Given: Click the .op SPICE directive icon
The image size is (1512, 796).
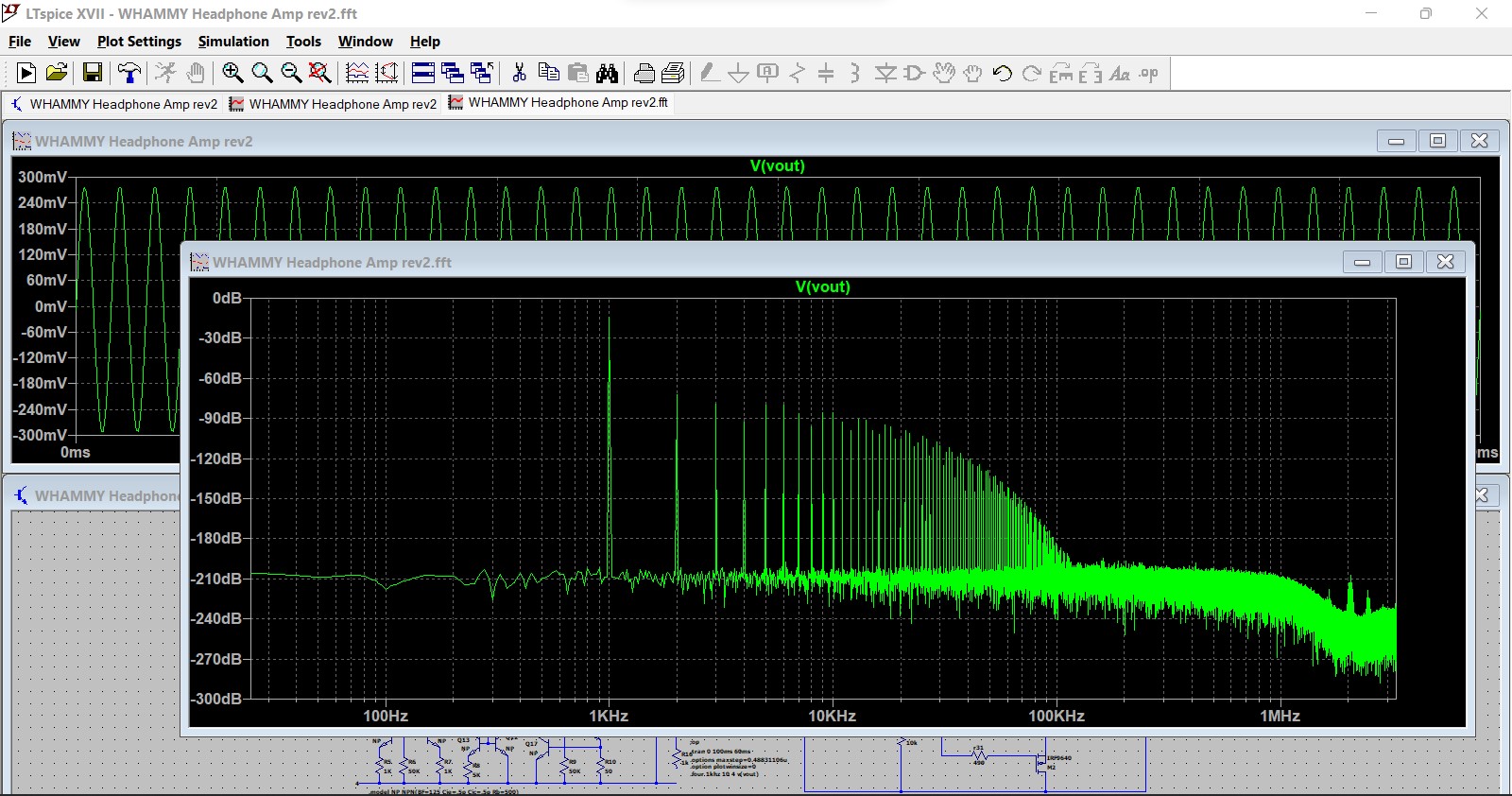Looking at the screenshot, I should (1149, 73).
